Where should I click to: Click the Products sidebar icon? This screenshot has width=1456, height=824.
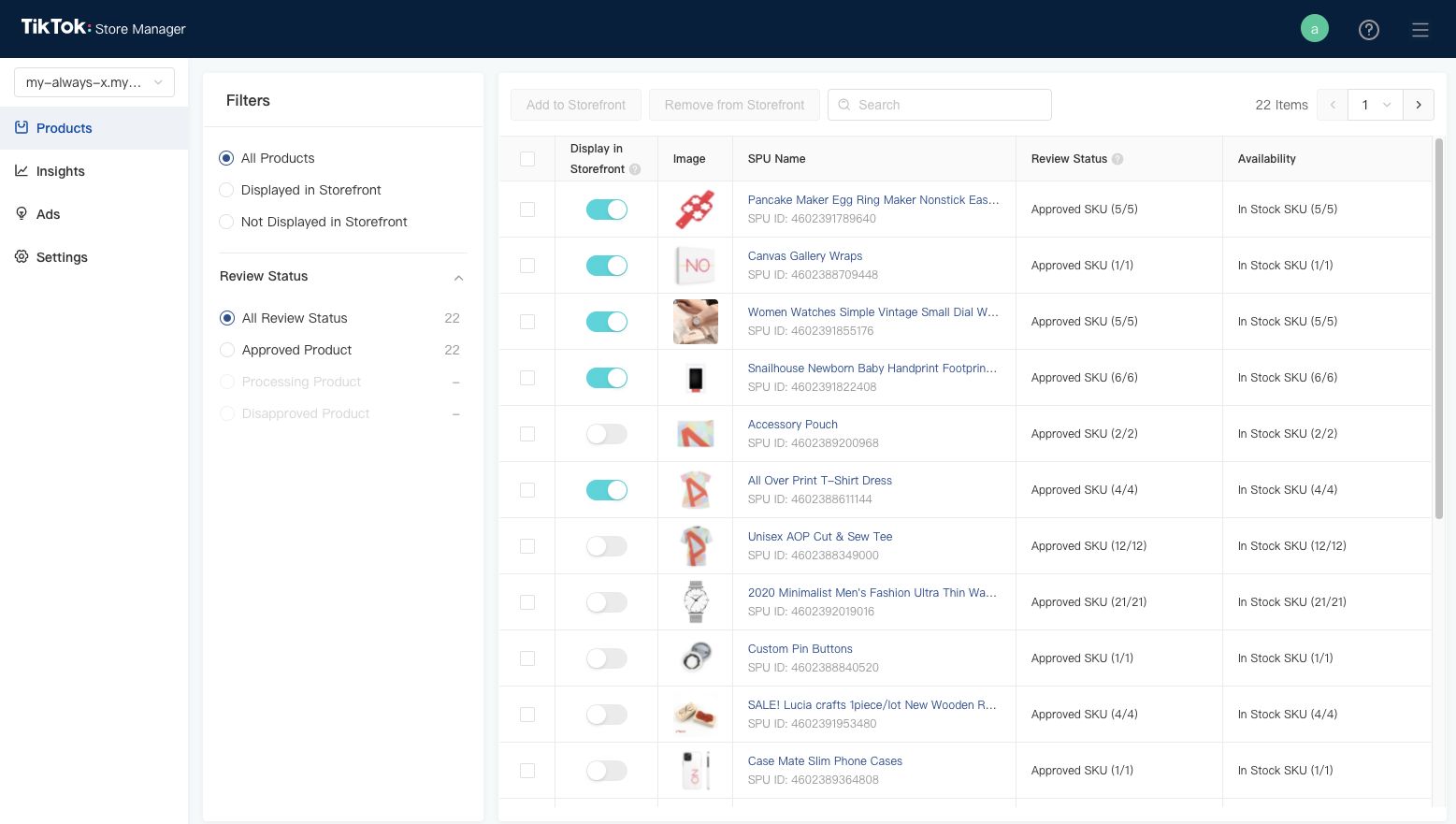point(22,127)
